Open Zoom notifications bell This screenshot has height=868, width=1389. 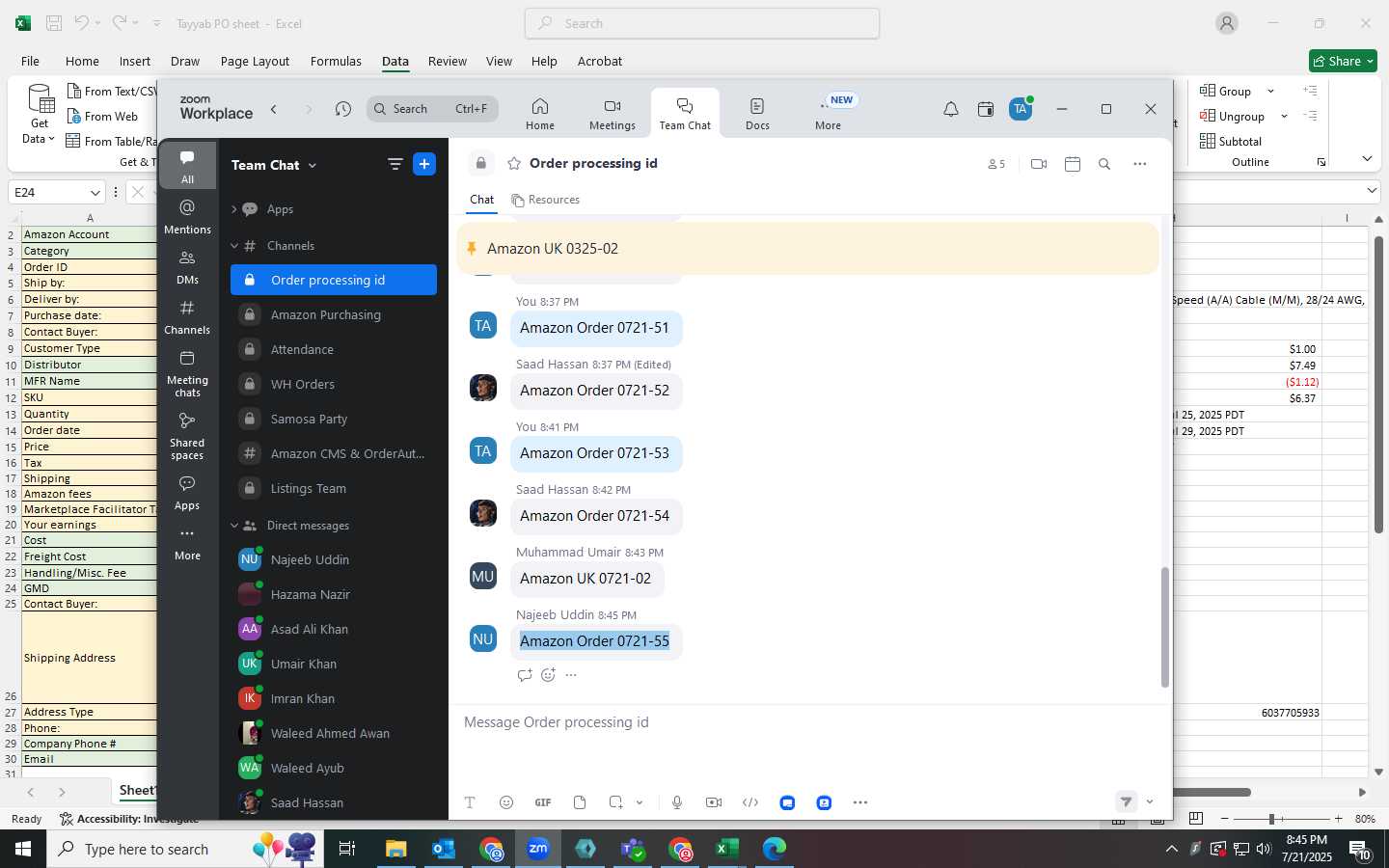coord(951,109)
